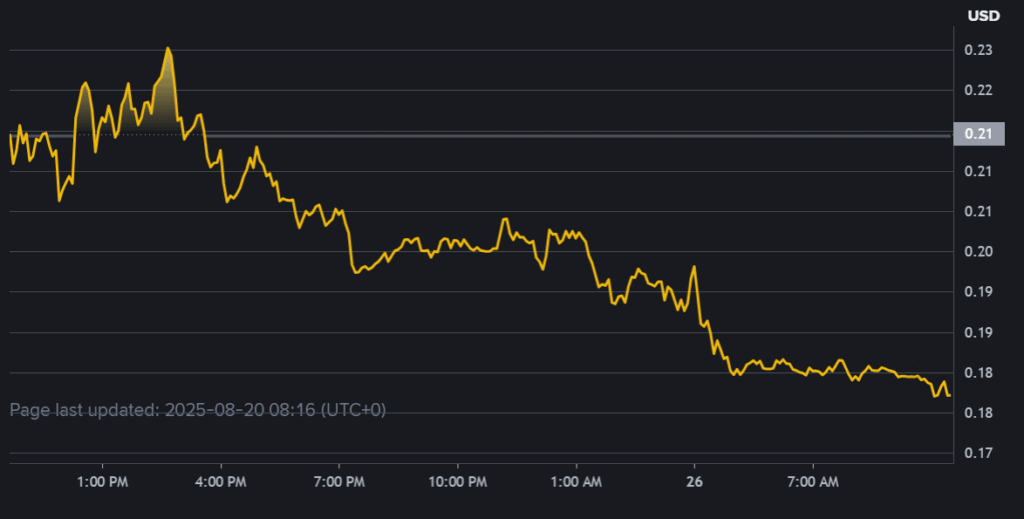Click the 7:00 PM time label
This screenshot has width=1024, height=519.
tap(339, 482)
